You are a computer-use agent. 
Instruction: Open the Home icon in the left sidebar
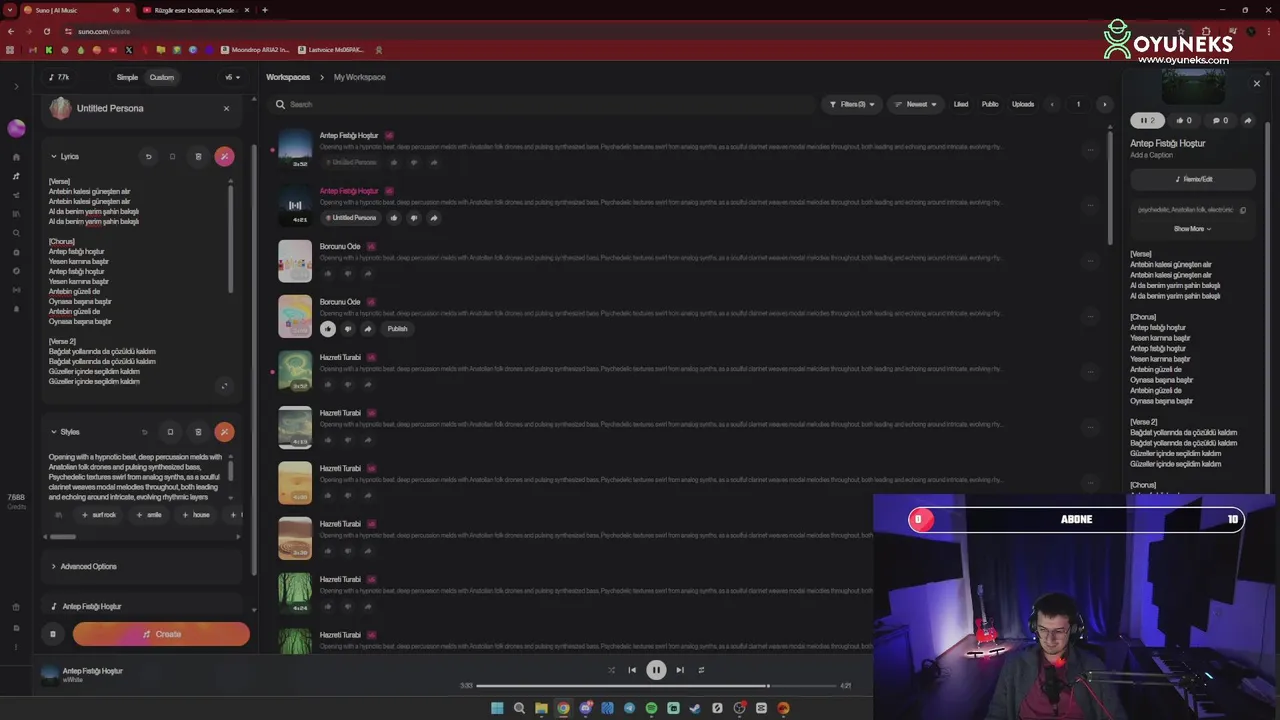[16, 157]
